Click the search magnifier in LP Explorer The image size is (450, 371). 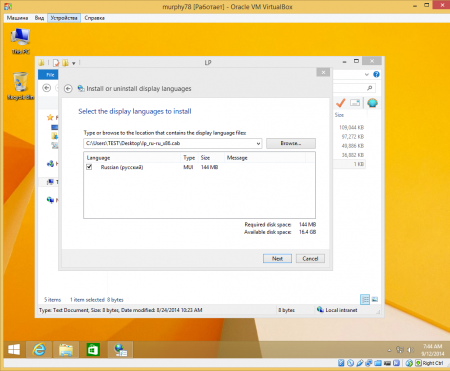(370, 88)
